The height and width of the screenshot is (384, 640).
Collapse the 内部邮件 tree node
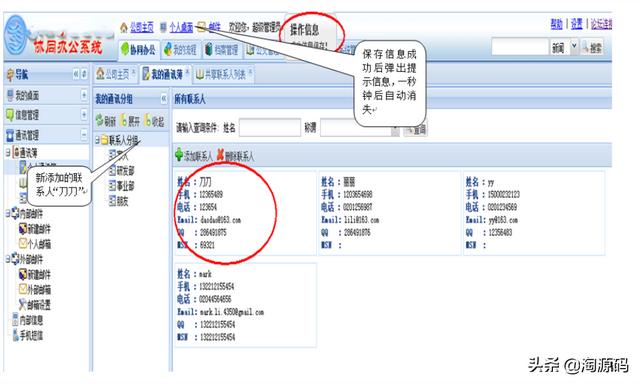pos(8,213)
